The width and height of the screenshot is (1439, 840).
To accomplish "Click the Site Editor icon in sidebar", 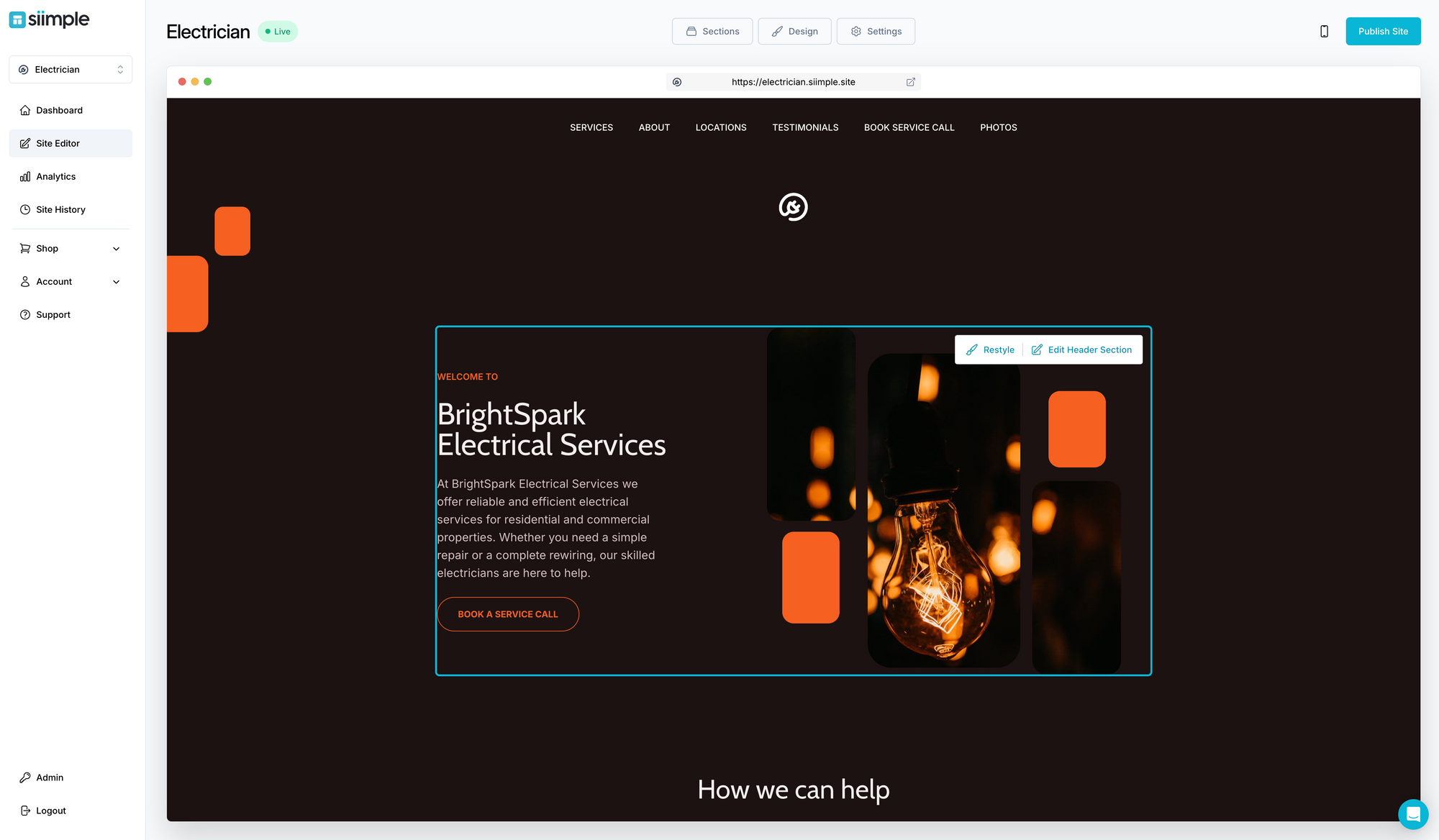I will [25, 143].
